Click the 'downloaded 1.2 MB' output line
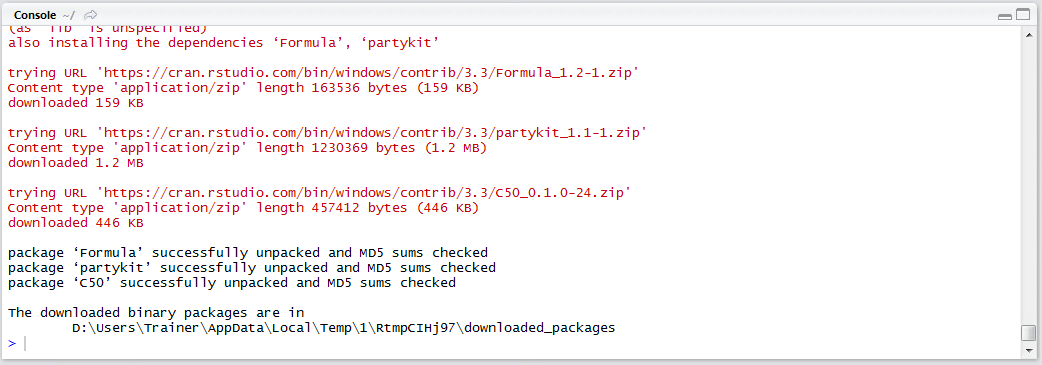1042x365 pixels. point(76,163)
